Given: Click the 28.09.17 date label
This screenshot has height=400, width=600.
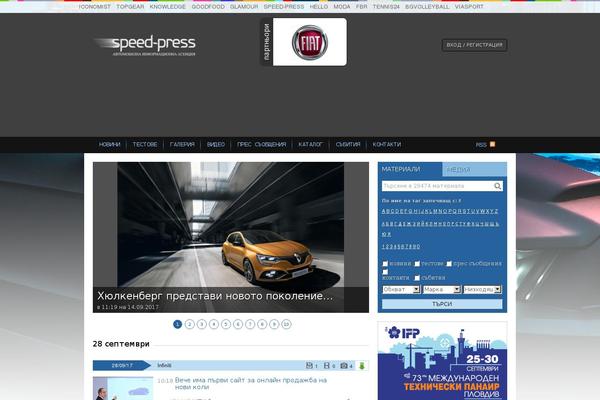Looking at the screenshot, I should (122, 366).
